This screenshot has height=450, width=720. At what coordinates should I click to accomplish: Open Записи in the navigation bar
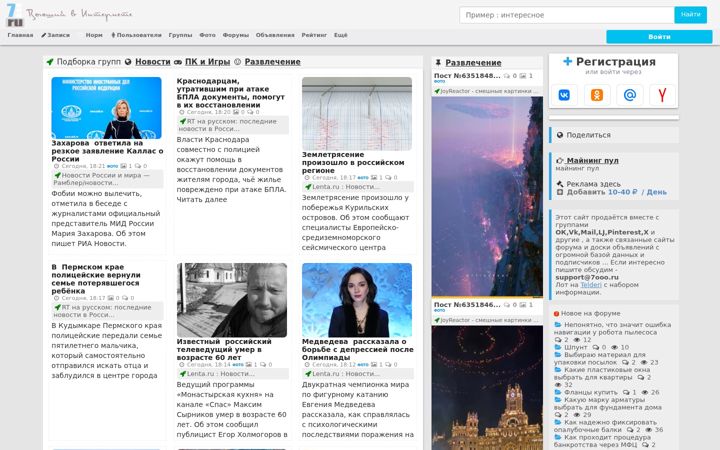[56, 35]
